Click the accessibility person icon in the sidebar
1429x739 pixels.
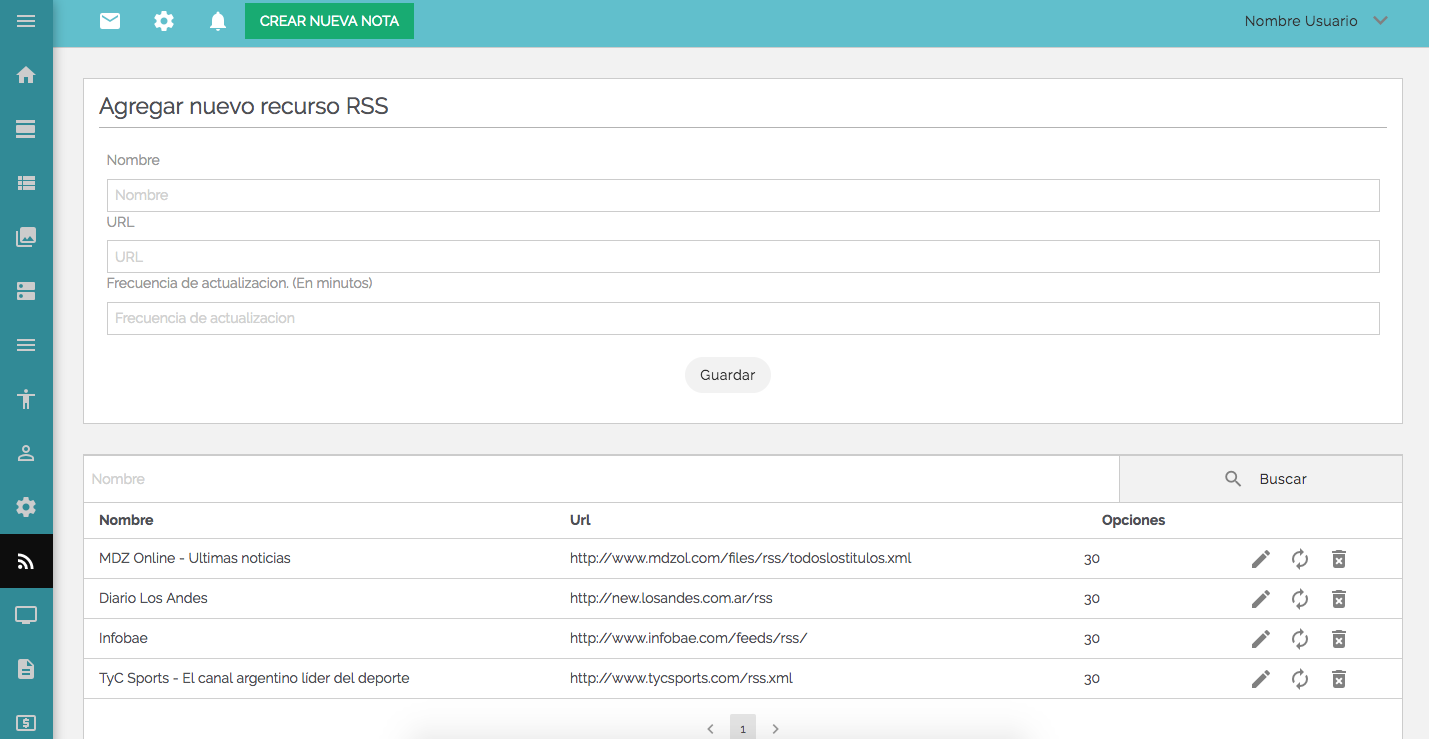(26, 399)
